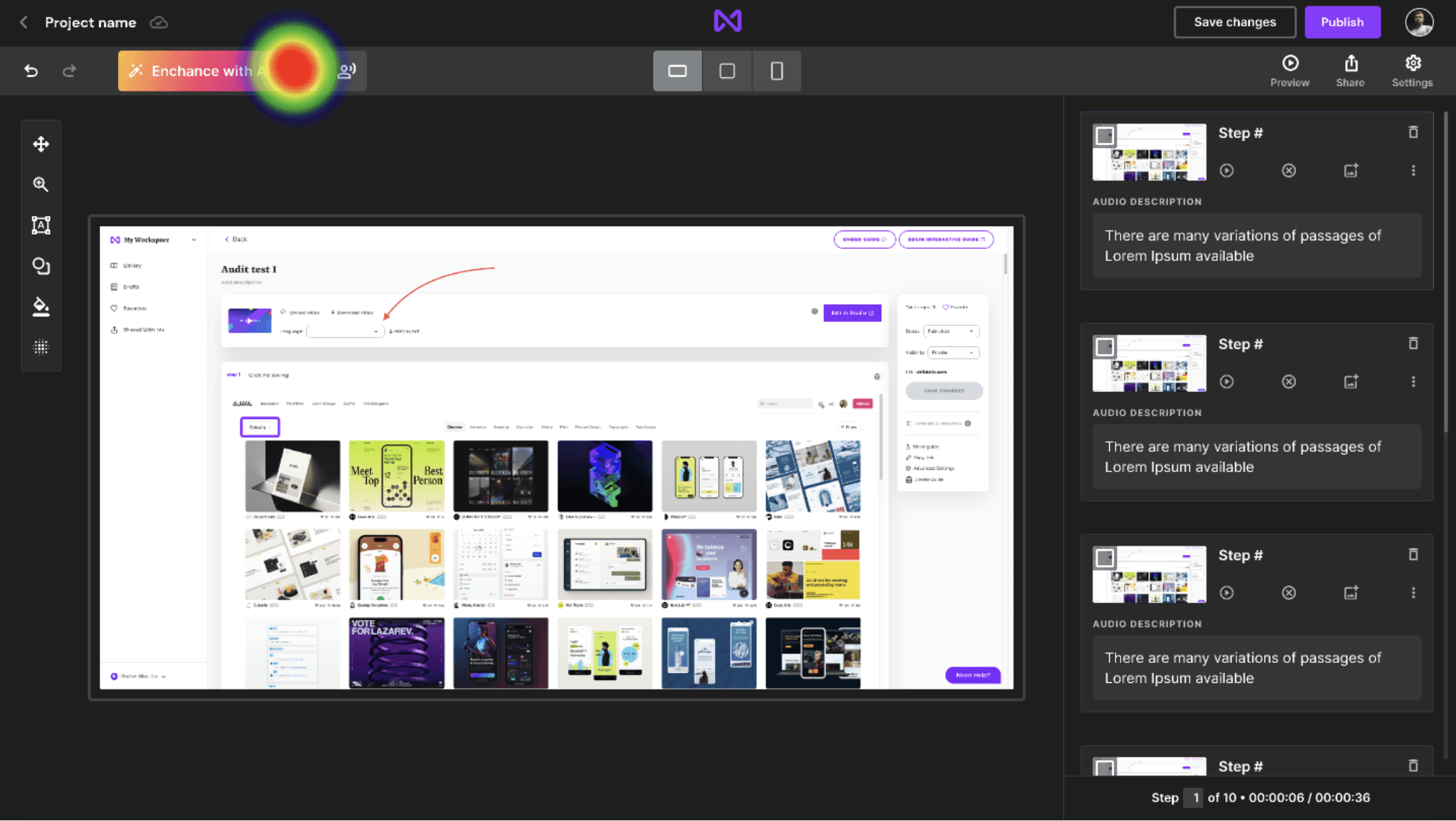The width and height of the screenshot is (1456, 821).
Task: Click the step number input field
Action: [1194, 797]
